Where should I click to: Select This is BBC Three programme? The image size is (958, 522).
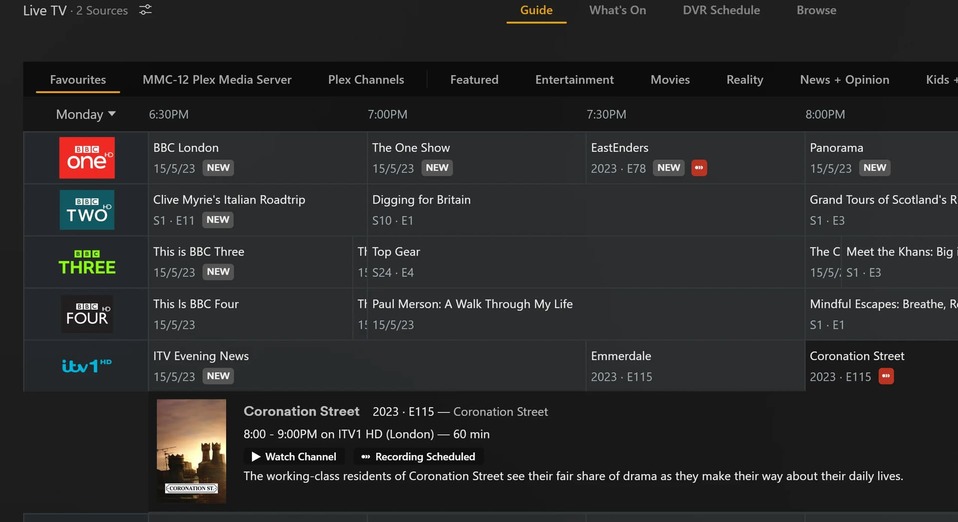250,262
